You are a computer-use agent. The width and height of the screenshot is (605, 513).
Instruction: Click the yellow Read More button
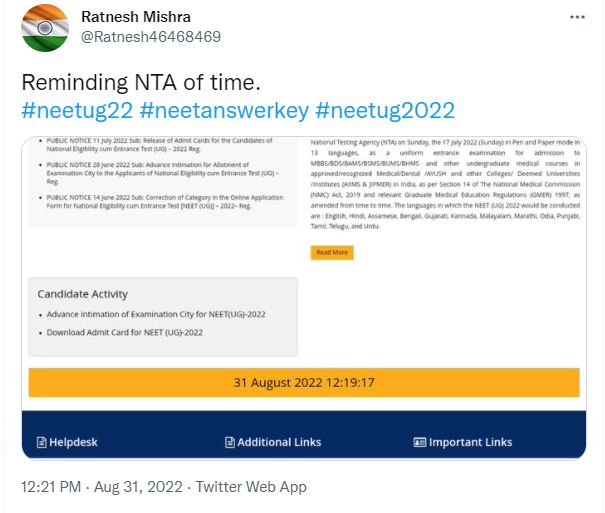tap(332, 252)
